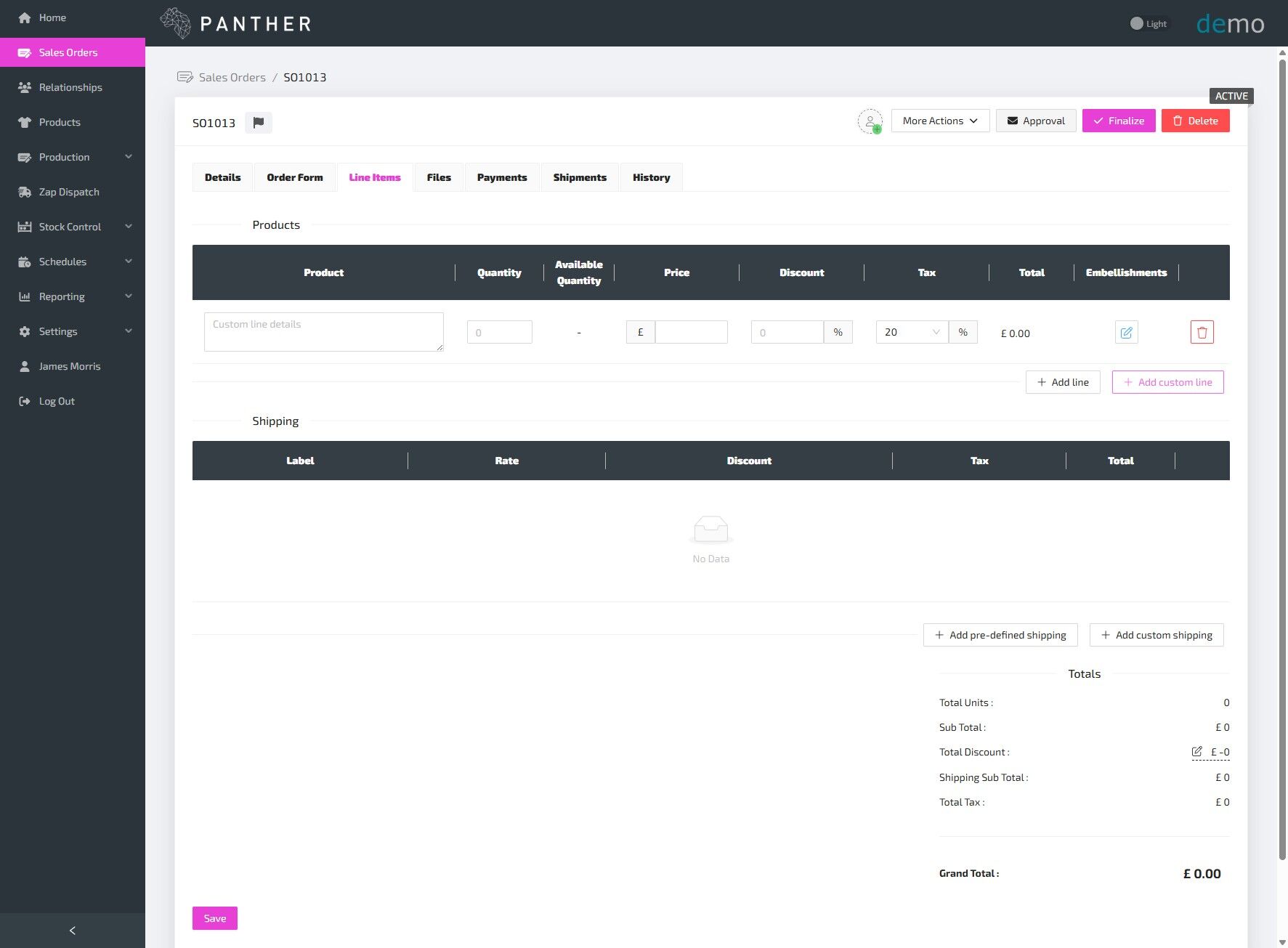
Task: Click the Price input field
Action: pos(691,332)
